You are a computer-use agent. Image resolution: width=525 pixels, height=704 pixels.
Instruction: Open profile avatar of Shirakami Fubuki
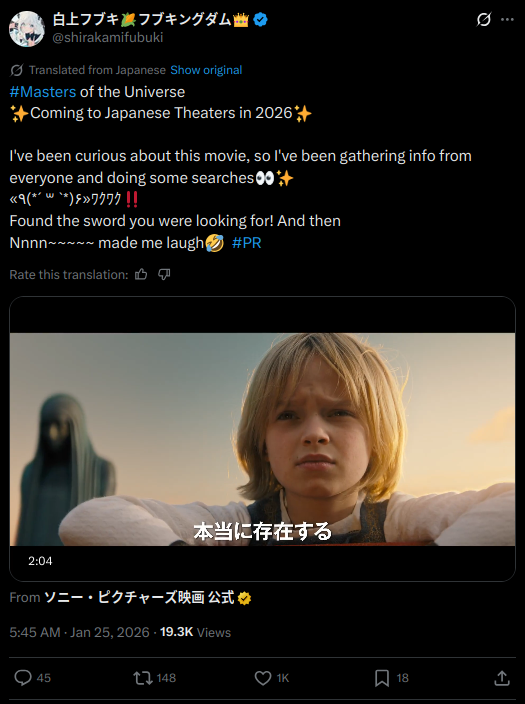point(27,29)
